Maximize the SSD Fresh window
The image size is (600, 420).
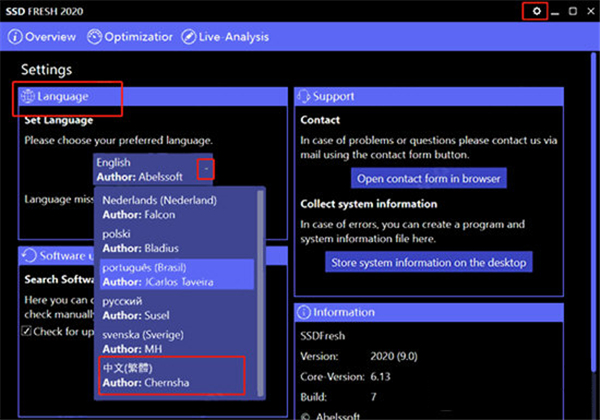(x=572, y=11)
